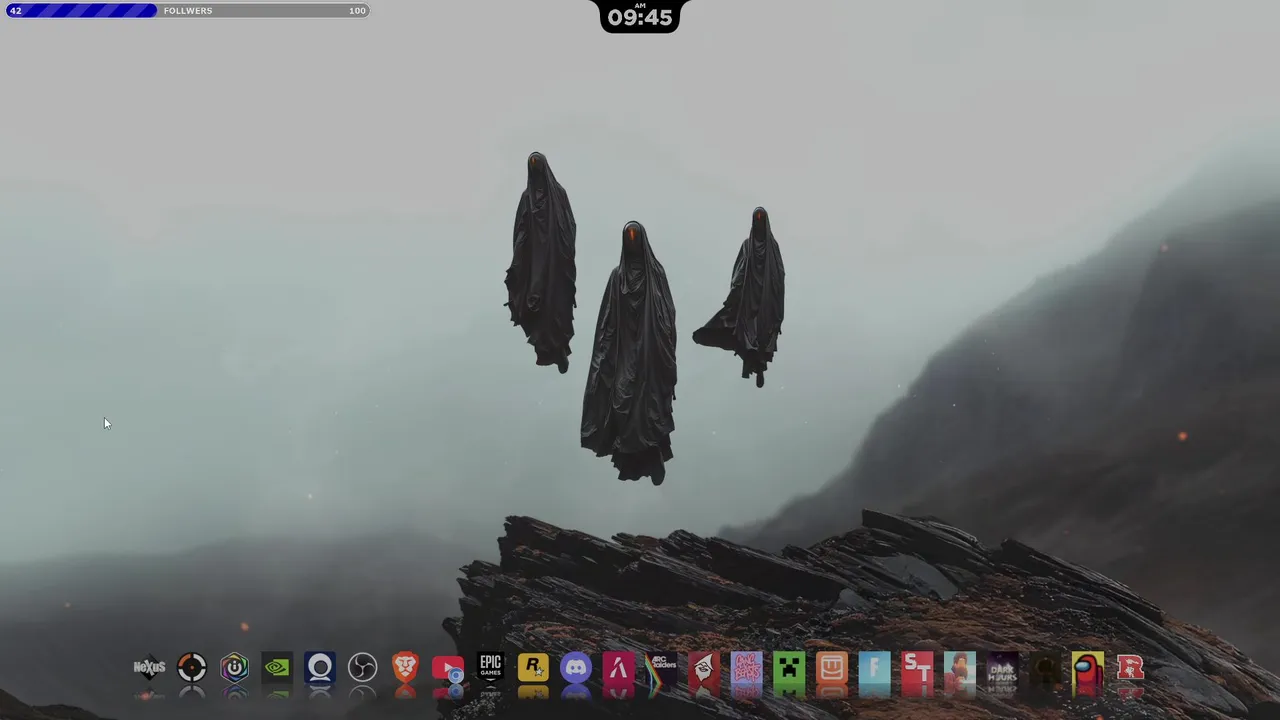
Task: Launch the blue webcam app icon
Action: click(320, 667)
